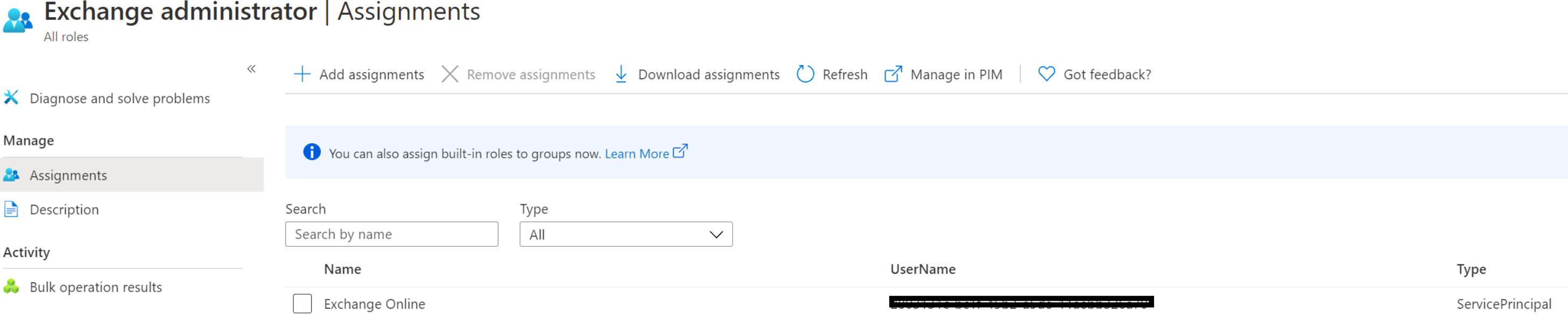This screenshot has width=1568, height=320.
Task: Open the Description menu item
Action: tap(64, 210)
